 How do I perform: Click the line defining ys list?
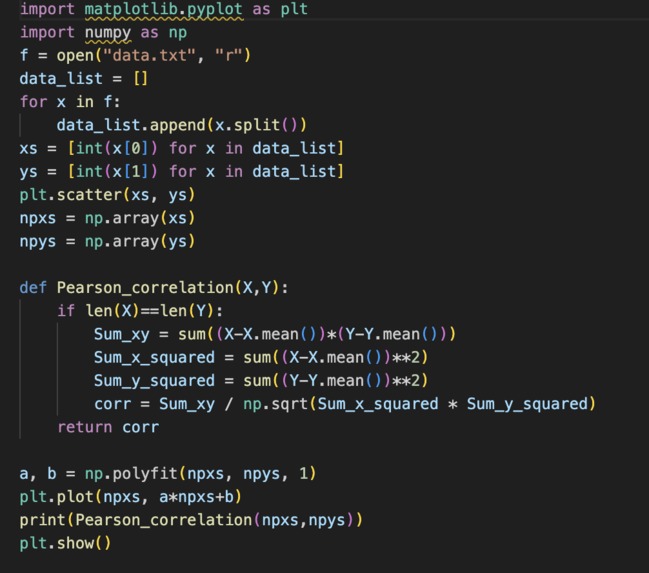coord(182,171)
